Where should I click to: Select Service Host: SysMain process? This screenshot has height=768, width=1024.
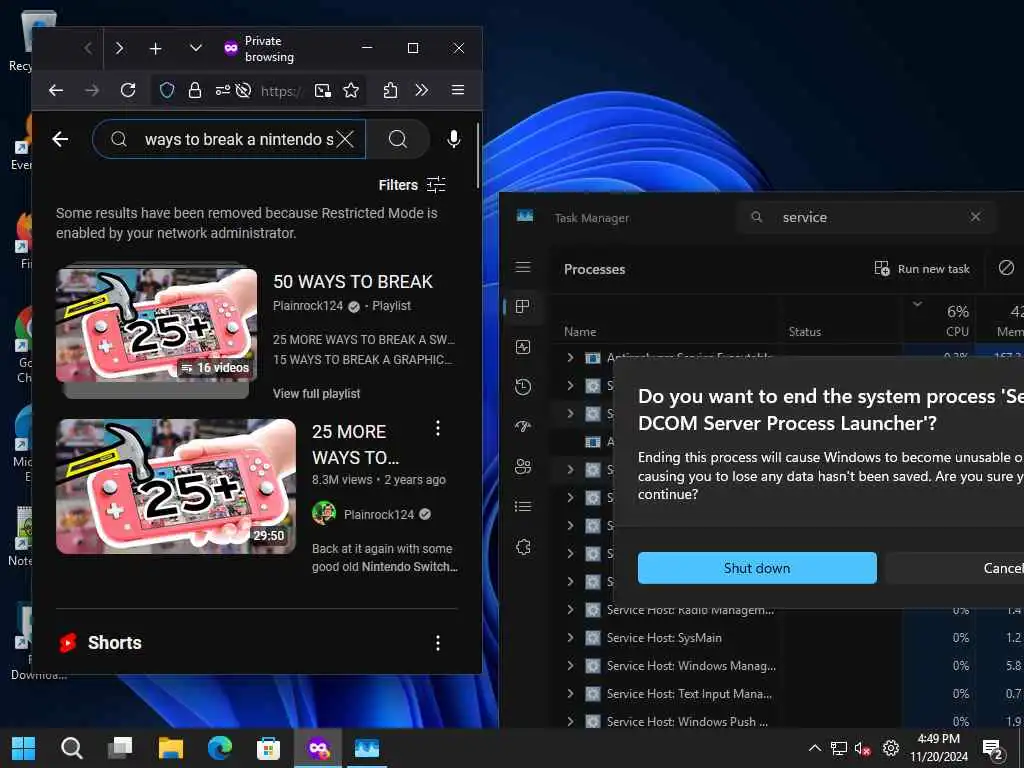(x=664, y=638)
